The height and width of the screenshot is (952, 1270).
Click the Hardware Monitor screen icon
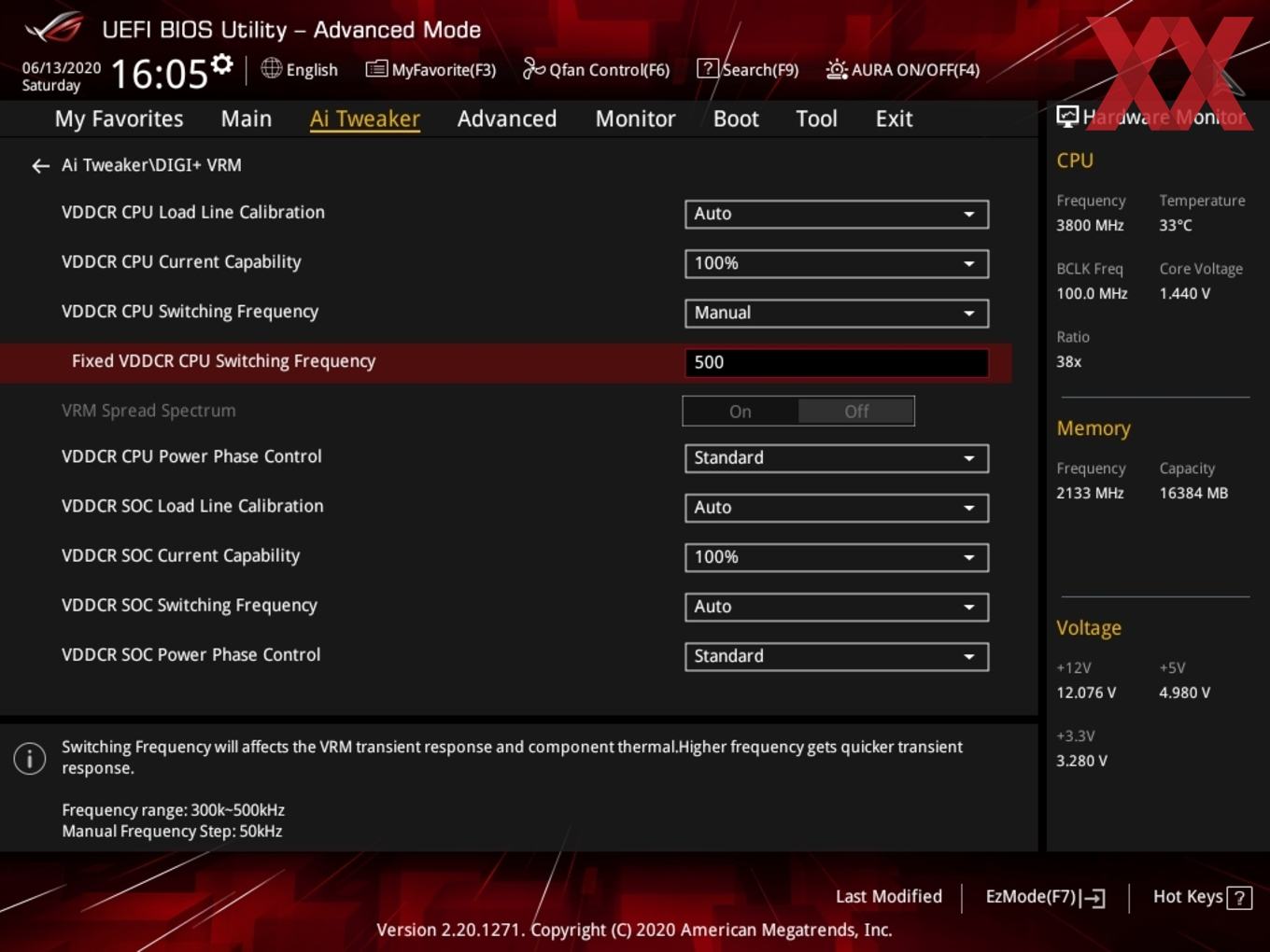pyautogui.click(x=1067, y=117)
